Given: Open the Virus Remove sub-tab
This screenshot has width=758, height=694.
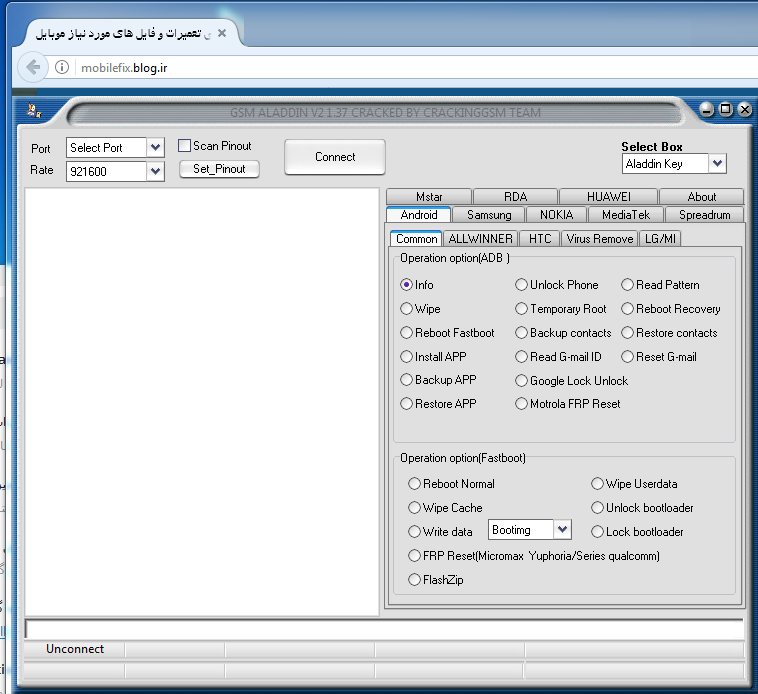Looking at the screenshot, I should click(x=599, y=239).
